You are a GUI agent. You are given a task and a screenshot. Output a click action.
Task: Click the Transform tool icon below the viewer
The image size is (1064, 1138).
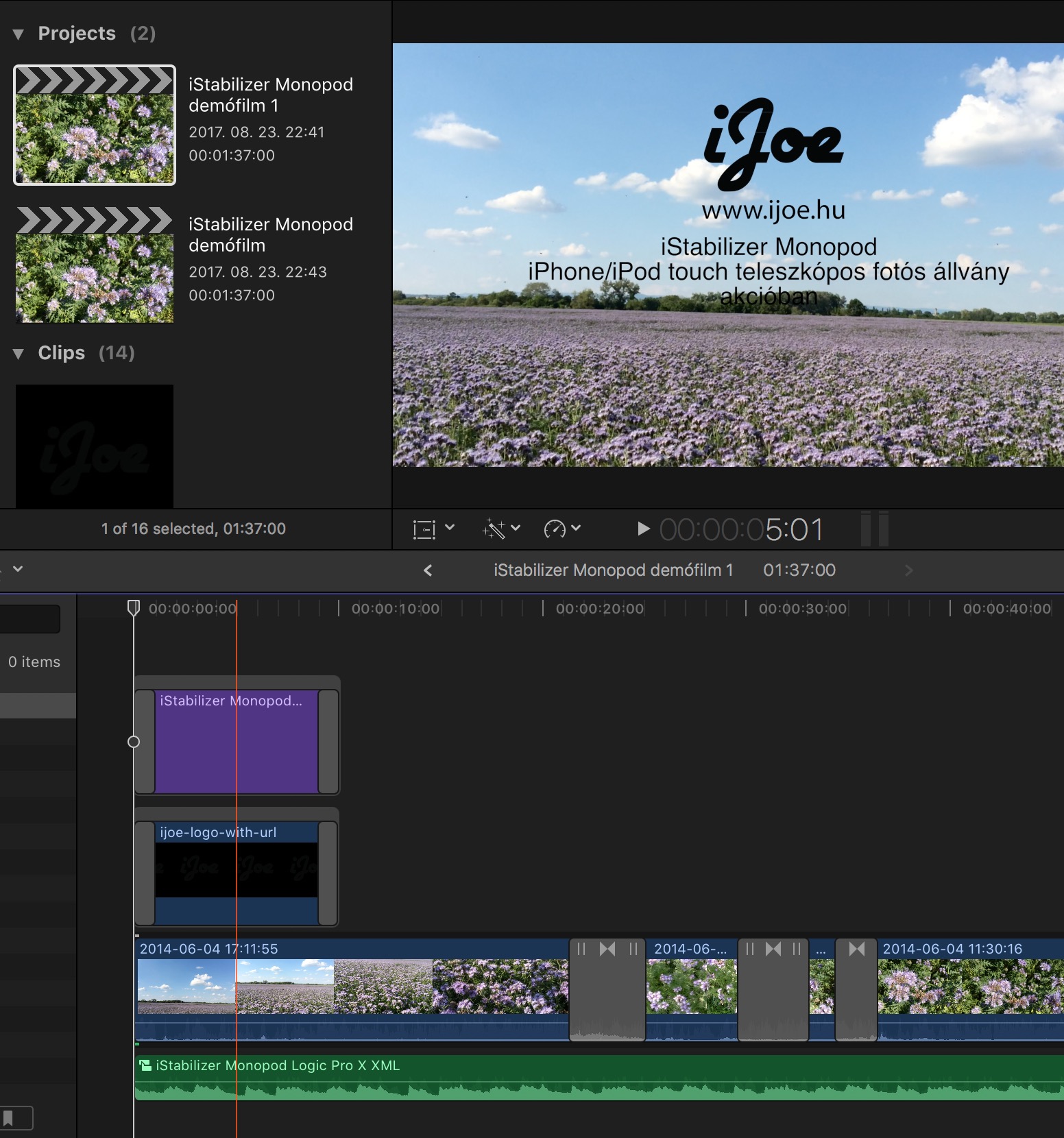point(424,529)
